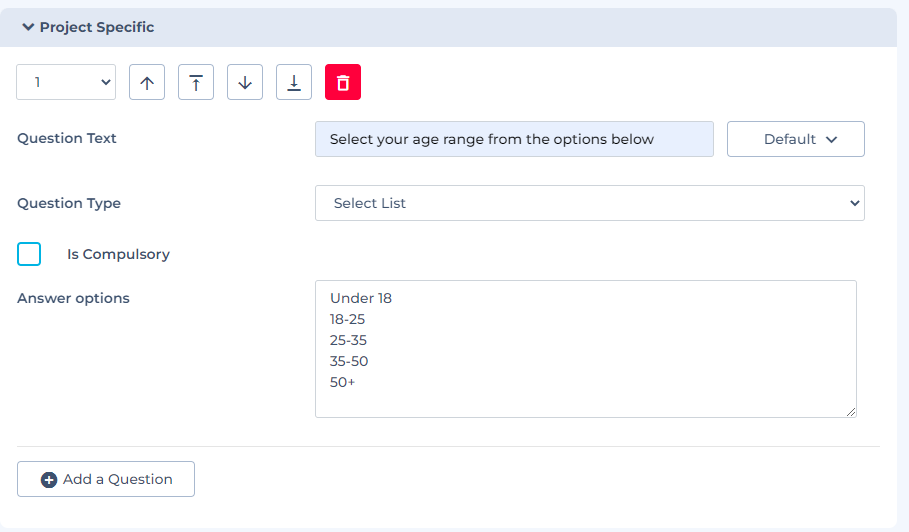Move question to the top

coord(196,82)
